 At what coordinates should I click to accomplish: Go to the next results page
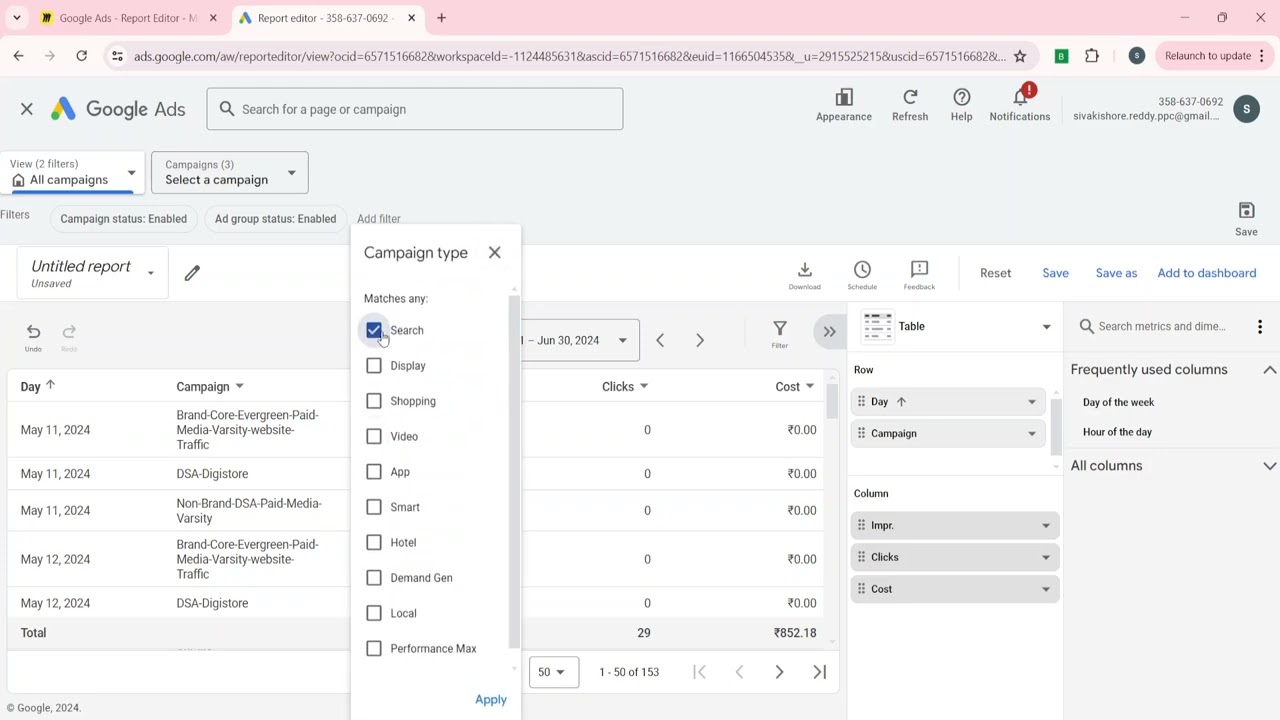click(x=779, y=672)
